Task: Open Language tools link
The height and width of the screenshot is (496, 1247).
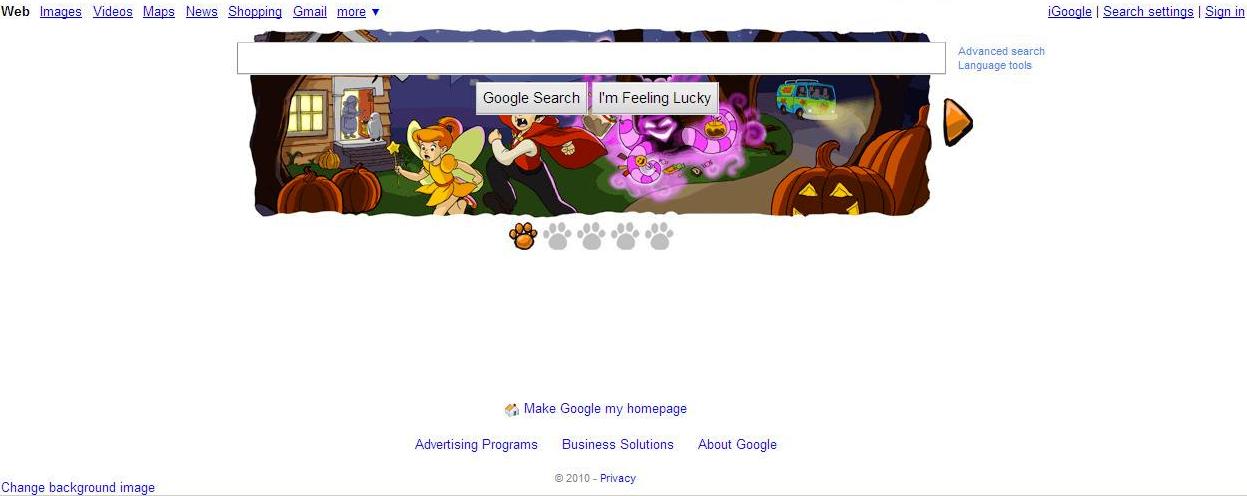Action: [995, 65]
